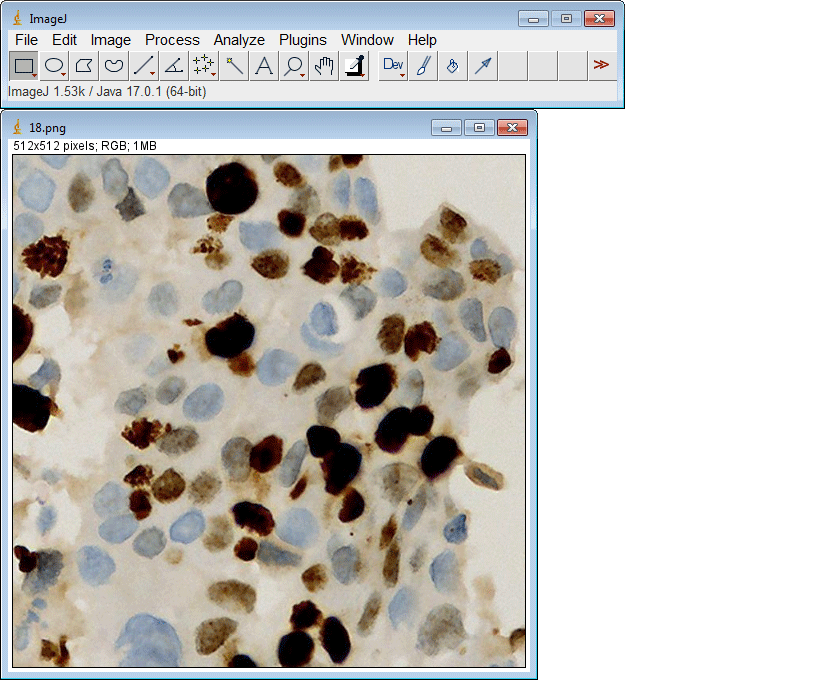Image resolution: width=827 pixels, height=680 pixels.
Task: Select the Polygon selection tool
Action: 84,65
